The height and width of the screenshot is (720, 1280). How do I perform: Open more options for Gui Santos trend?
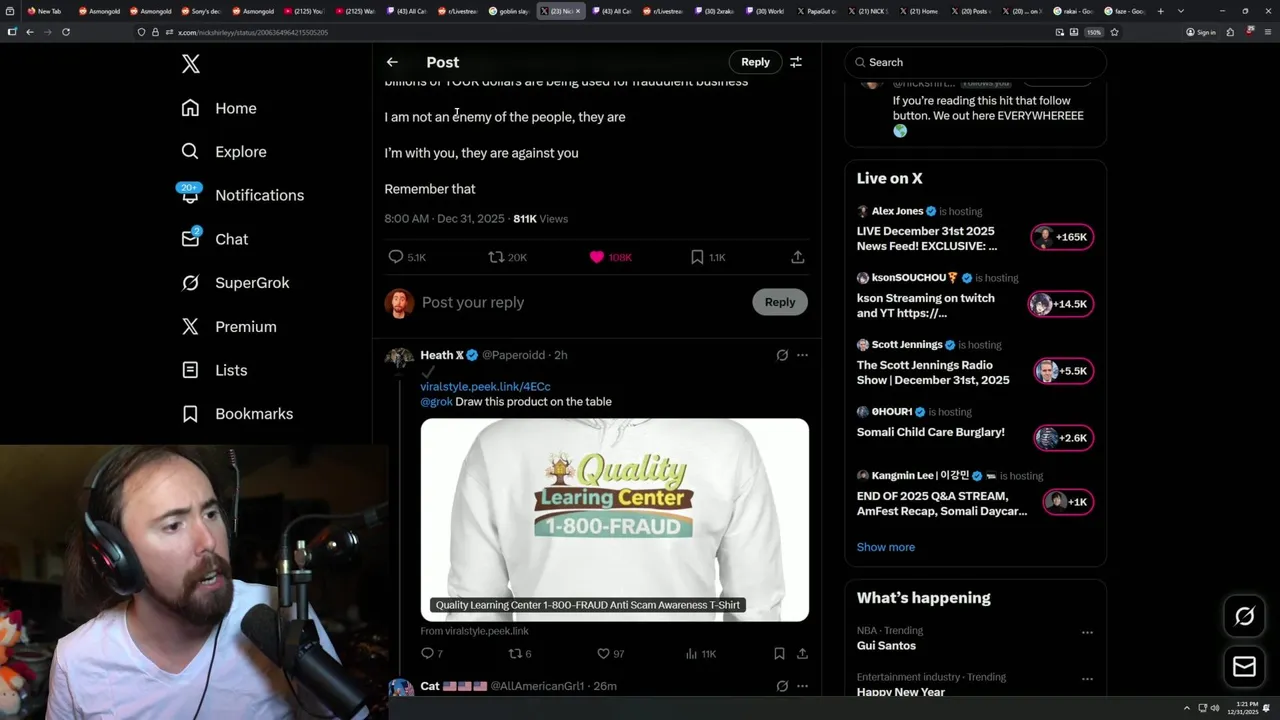(1087, 632)
